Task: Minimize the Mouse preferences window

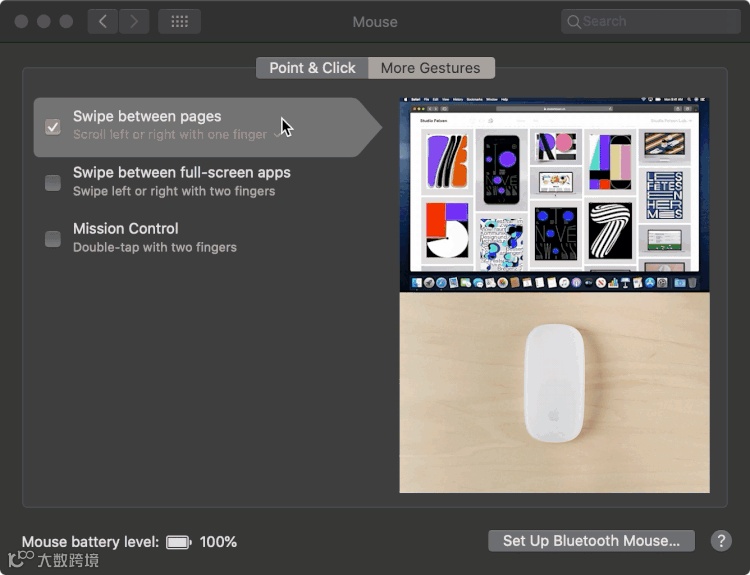Action: (44, 22)
